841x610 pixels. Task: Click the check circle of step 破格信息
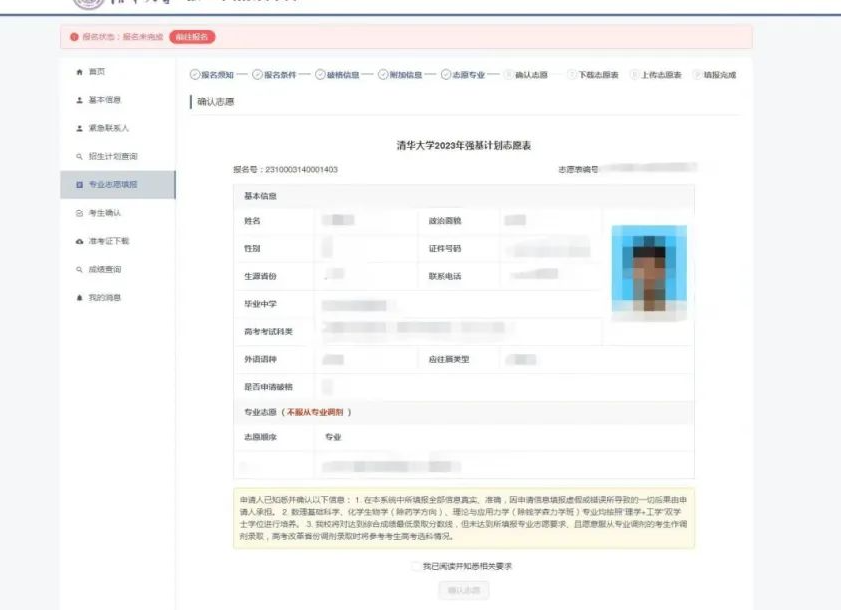pos(320,75)
